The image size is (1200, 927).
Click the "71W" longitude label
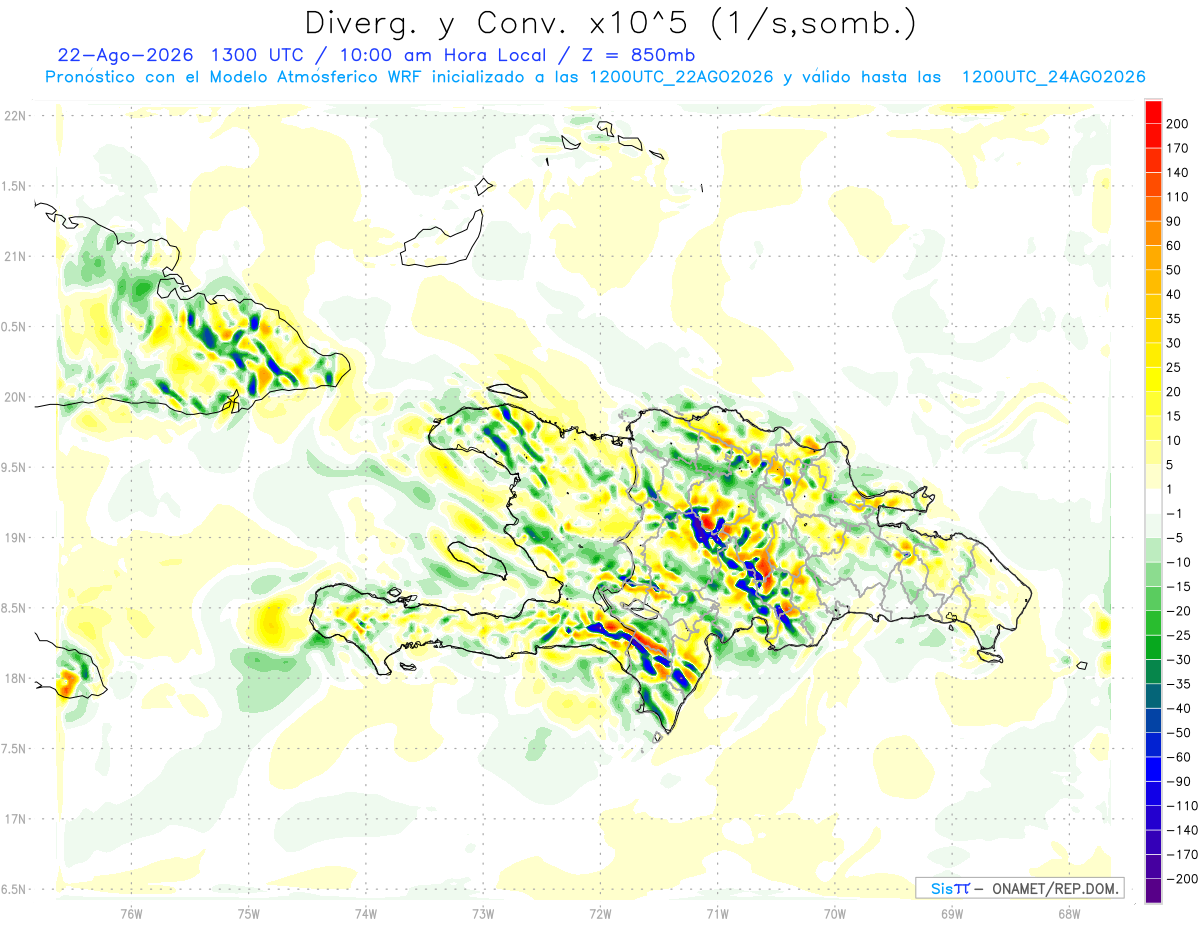[717, 914]
